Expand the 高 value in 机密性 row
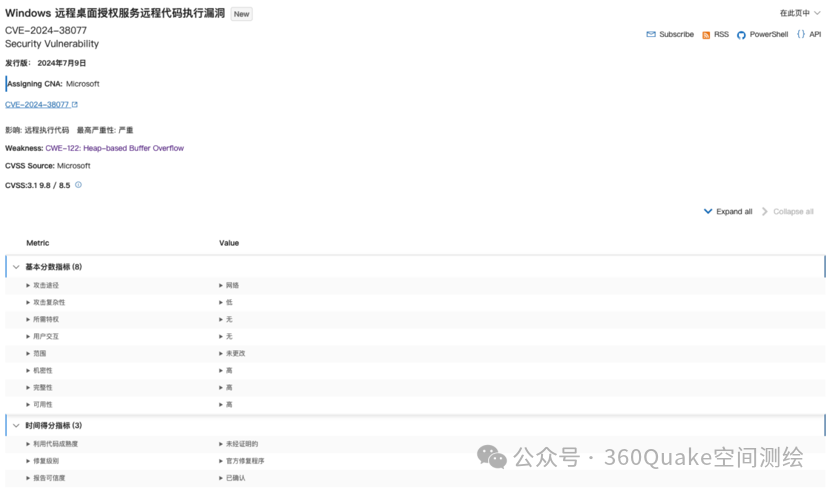 click(225, 370)
